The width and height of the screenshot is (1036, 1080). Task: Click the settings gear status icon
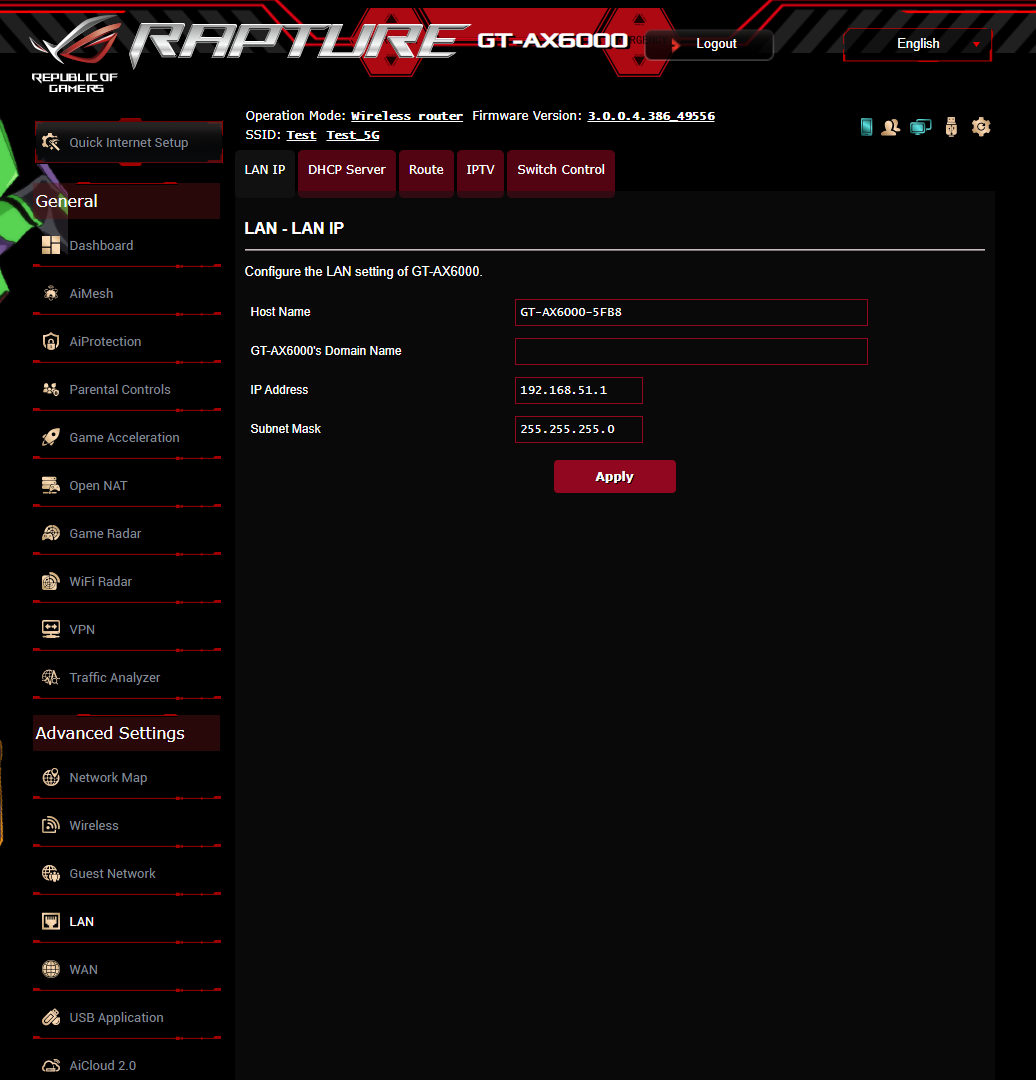click(x=981, y=127)
